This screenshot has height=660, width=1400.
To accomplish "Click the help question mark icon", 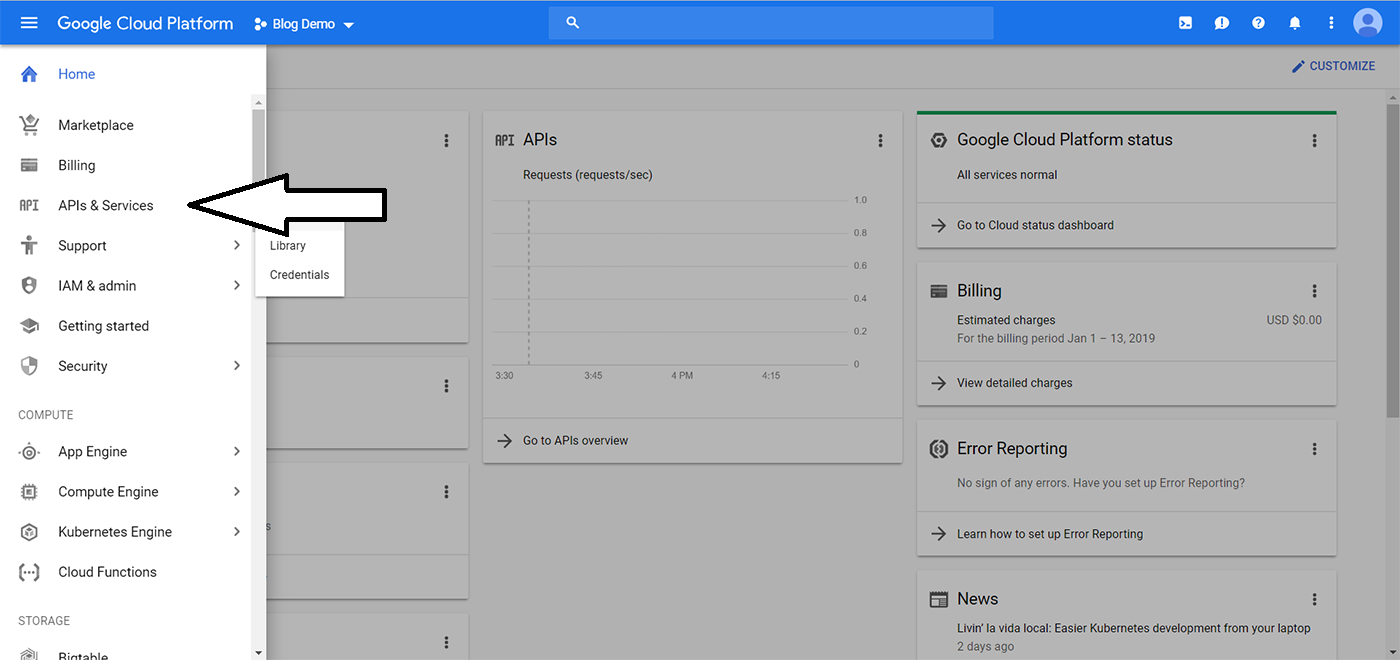I will point(1258,23).
